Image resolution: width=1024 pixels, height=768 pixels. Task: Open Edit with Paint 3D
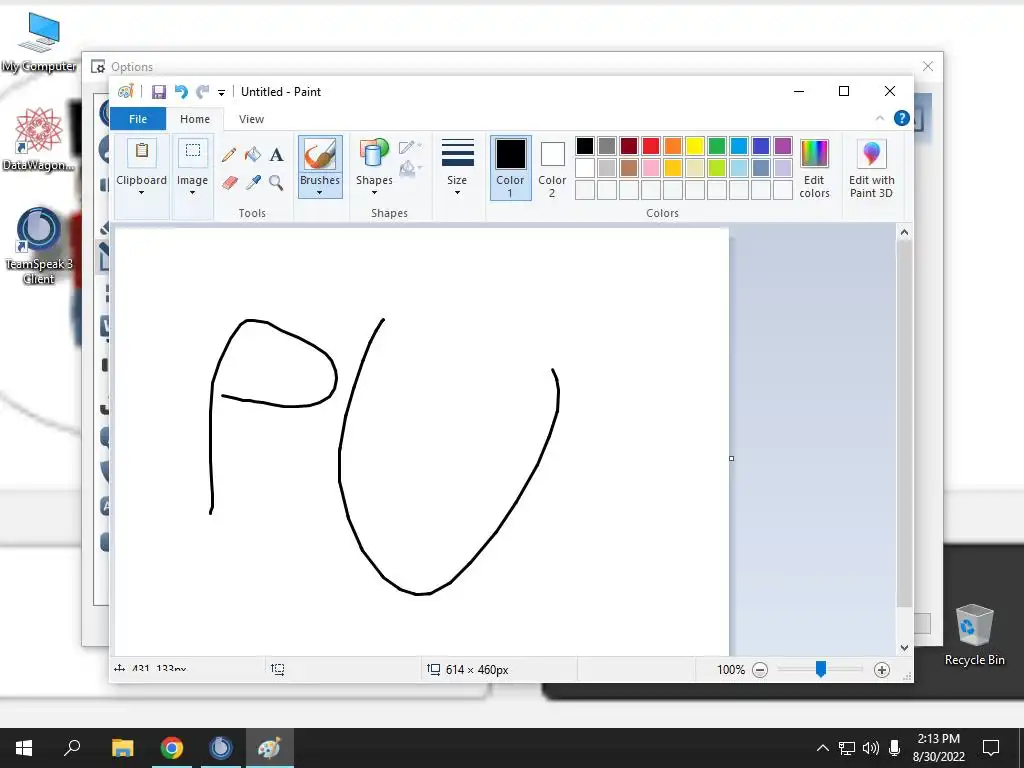pyautogui.click(x=872, y=168)
